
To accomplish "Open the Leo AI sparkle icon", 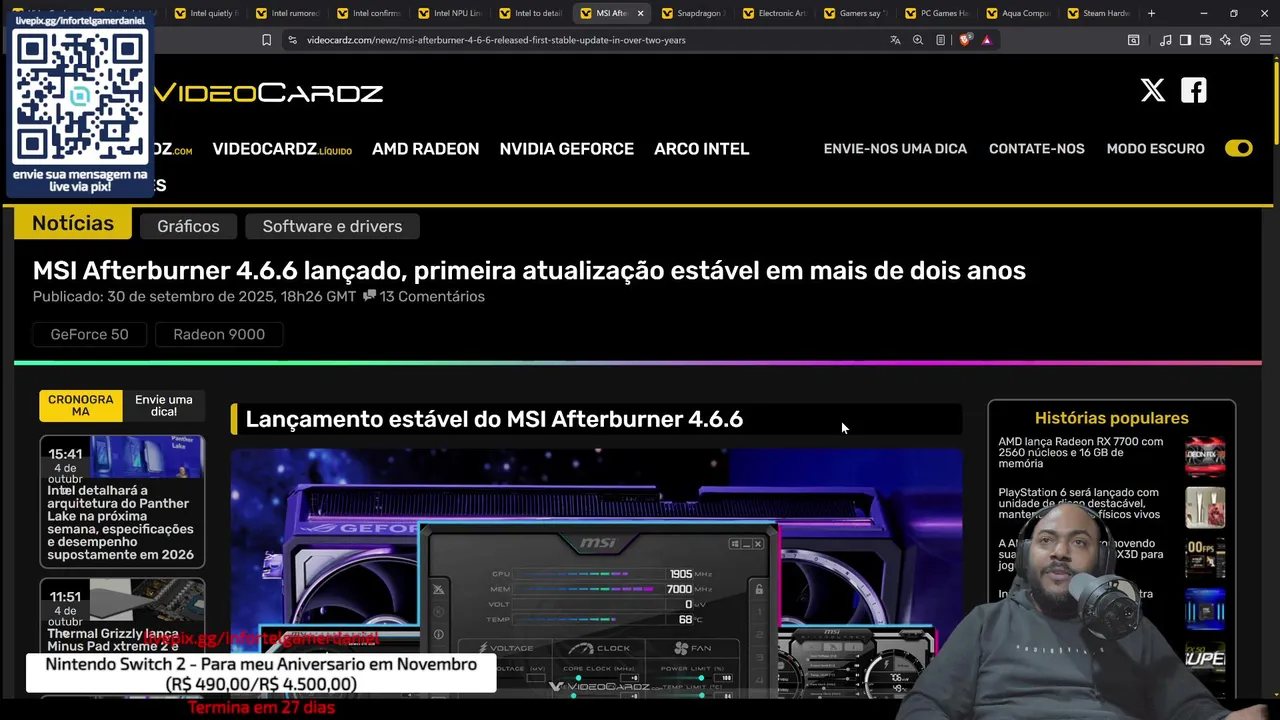I will (1225, 40).
